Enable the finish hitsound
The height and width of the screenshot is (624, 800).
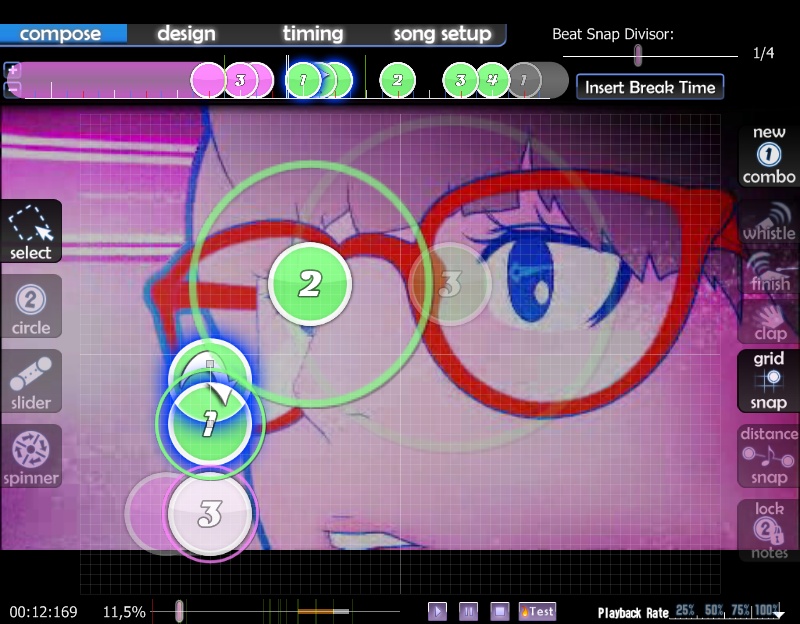[769, 273]
